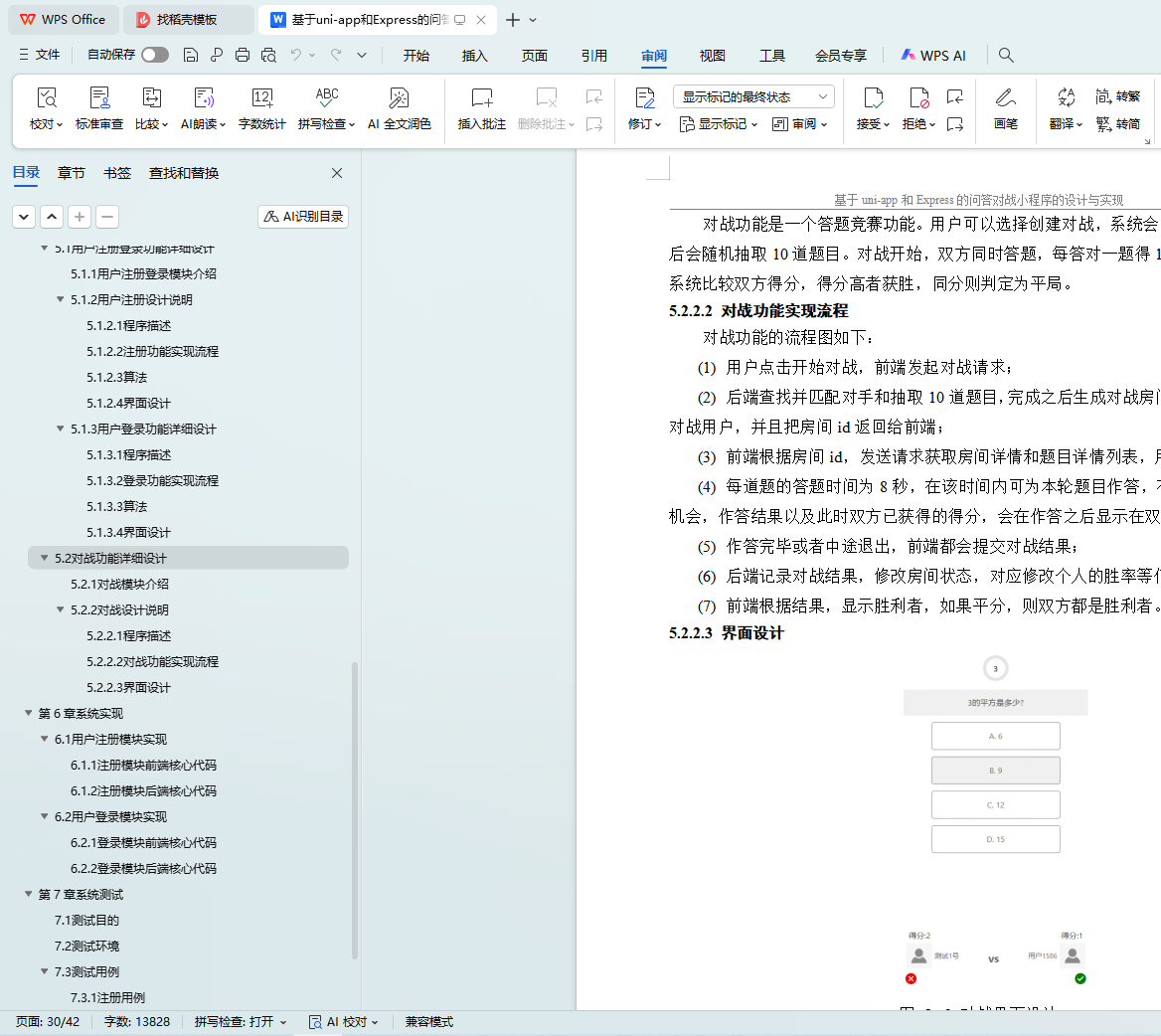
Task: Toggle the 自动保存 auto-save switch
Action: 155,55
